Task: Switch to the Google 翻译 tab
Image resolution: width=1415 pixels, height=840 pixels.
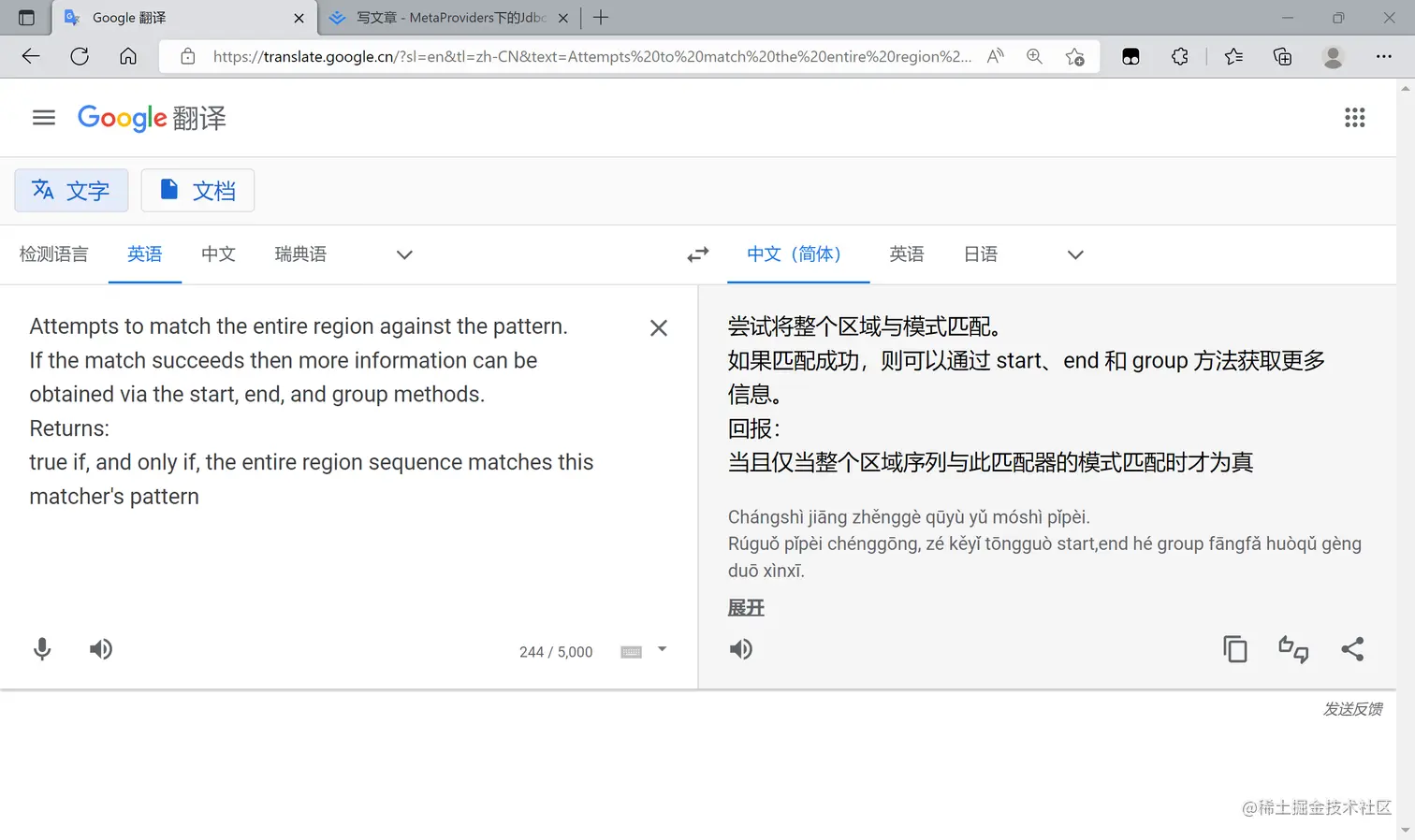Action: click(184, 18)
